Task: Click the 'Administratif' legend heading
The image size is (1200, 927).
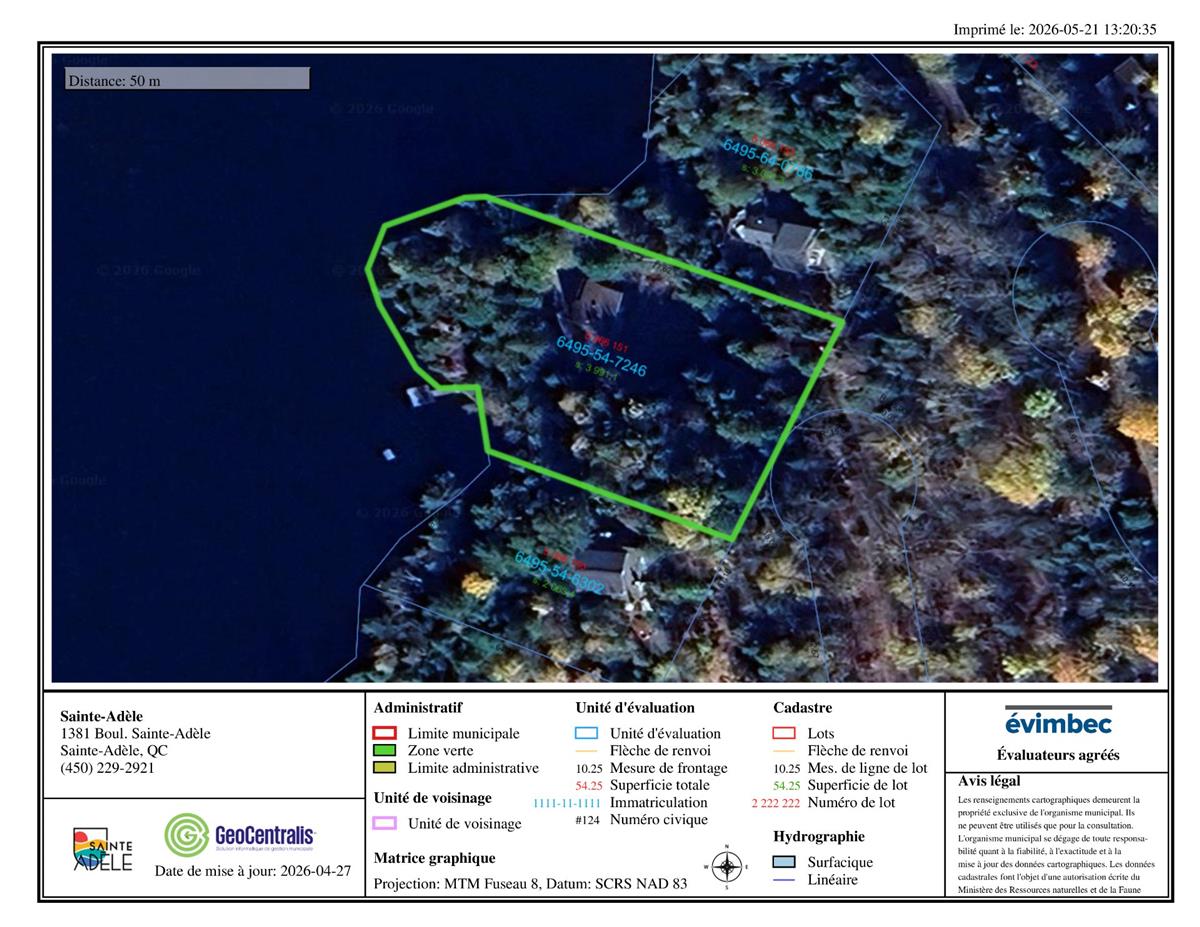Action: (418, 708)
